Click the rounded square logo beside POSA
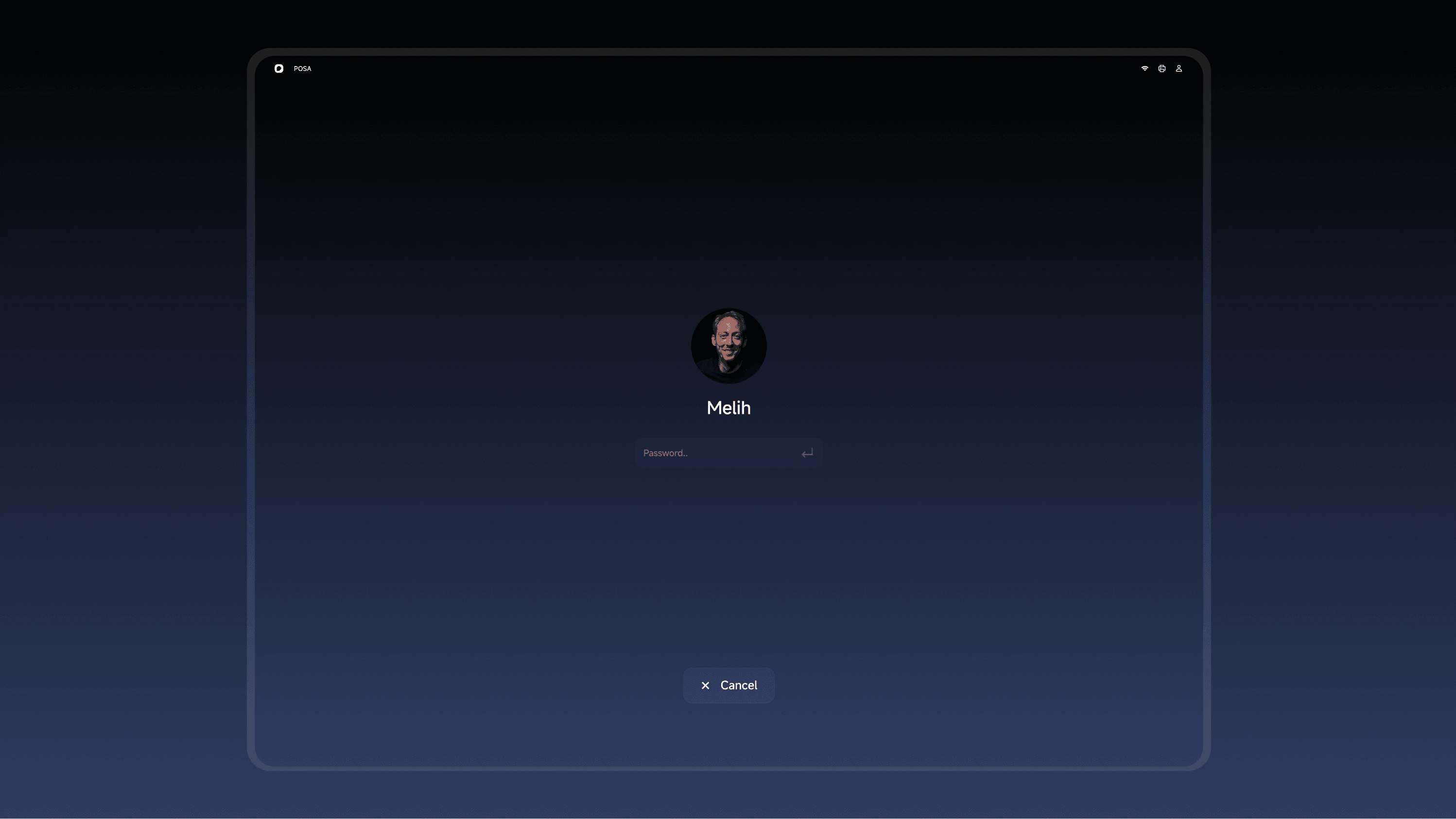 click(278, 68)
